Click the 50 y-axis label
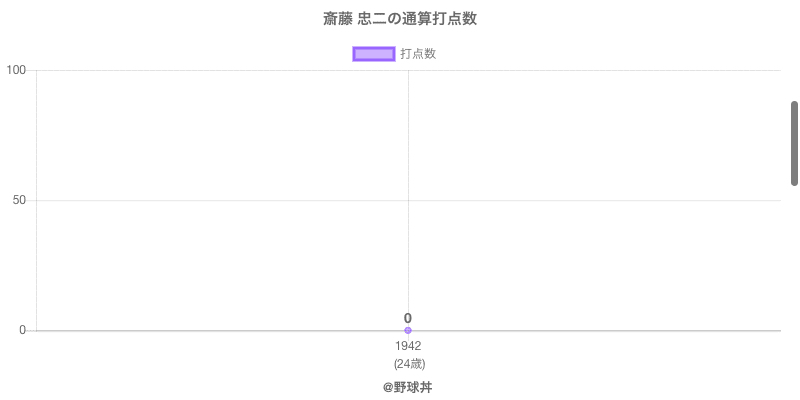This screenshot has width=800, height=400. 19,200
